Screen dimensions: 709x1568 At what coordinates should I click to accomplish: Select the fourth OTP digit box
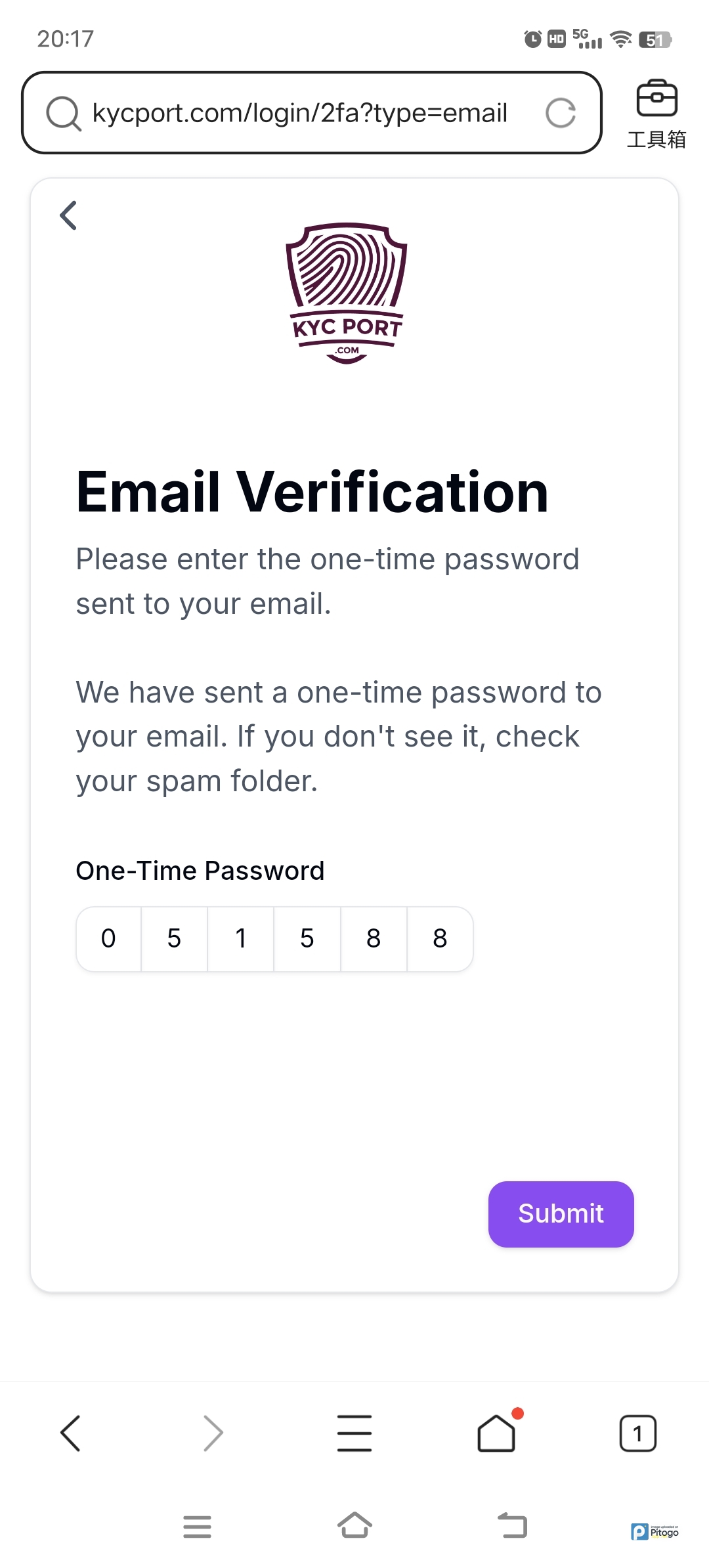click(307, 939)
